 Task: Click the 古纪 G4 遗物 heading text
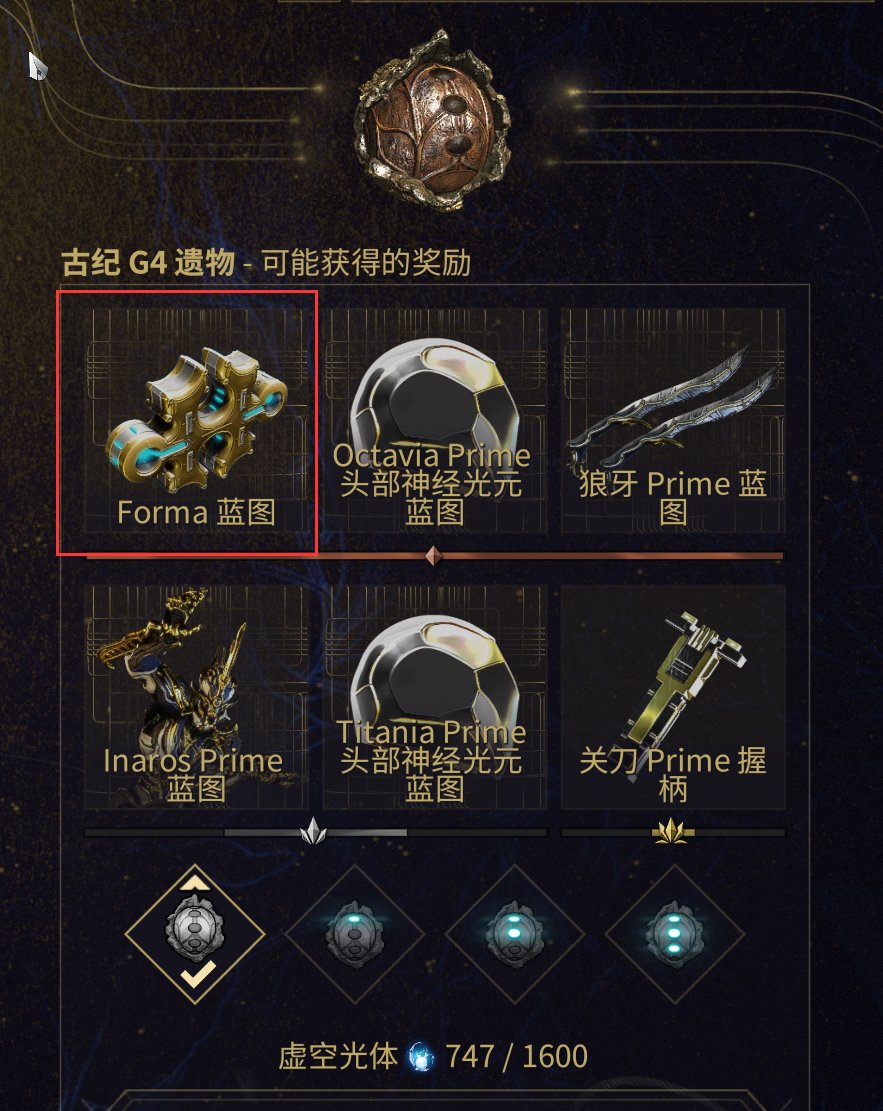pyautogui.click(x=148, y=263)
